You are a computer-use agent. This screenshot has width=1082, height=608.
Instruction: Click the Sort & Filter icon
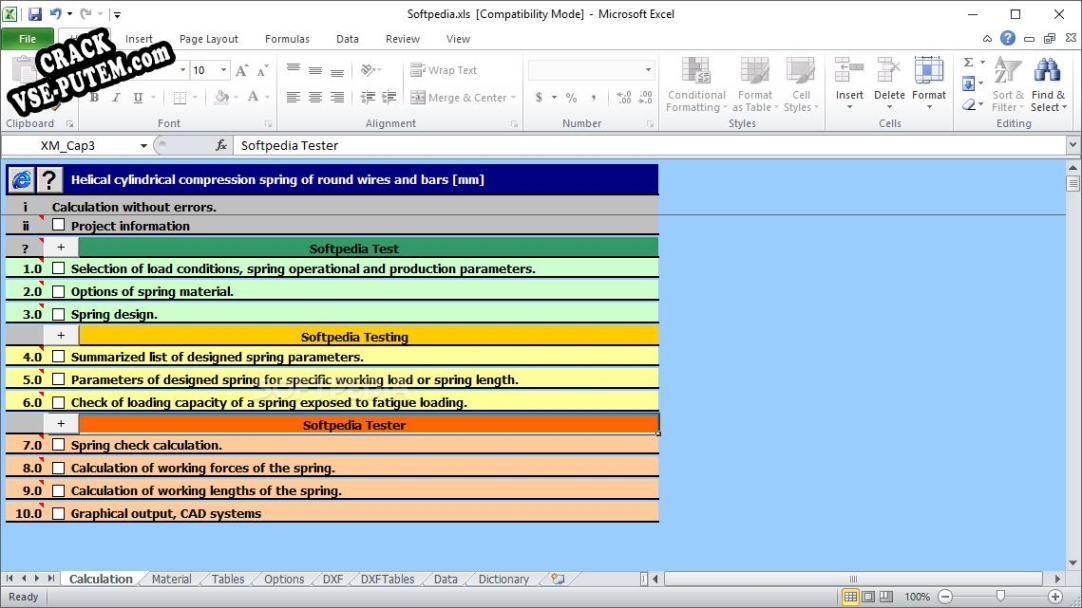coord(1007,72)
